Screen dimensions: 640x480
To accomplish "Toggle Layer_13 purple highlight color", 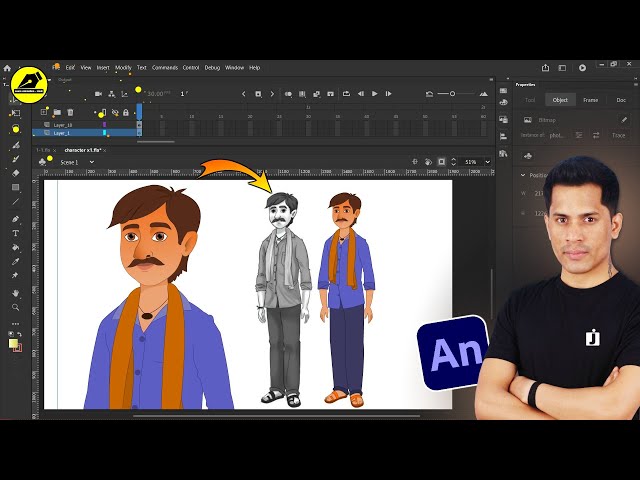I will [104, 124].
